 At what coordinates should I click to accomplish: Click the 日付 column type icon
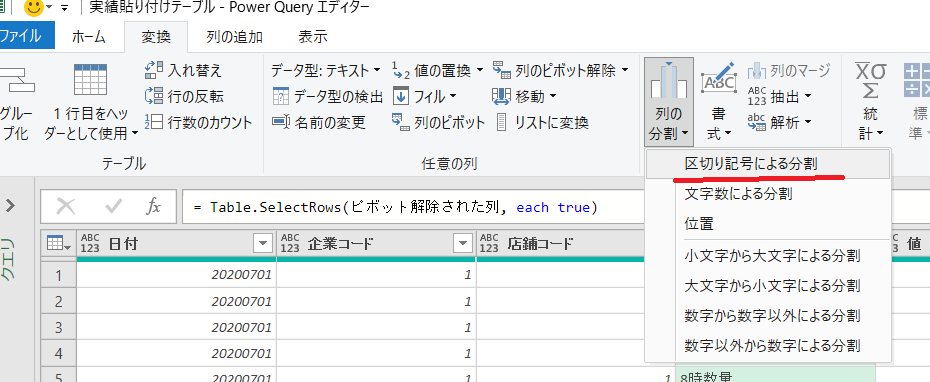(90, 243)
